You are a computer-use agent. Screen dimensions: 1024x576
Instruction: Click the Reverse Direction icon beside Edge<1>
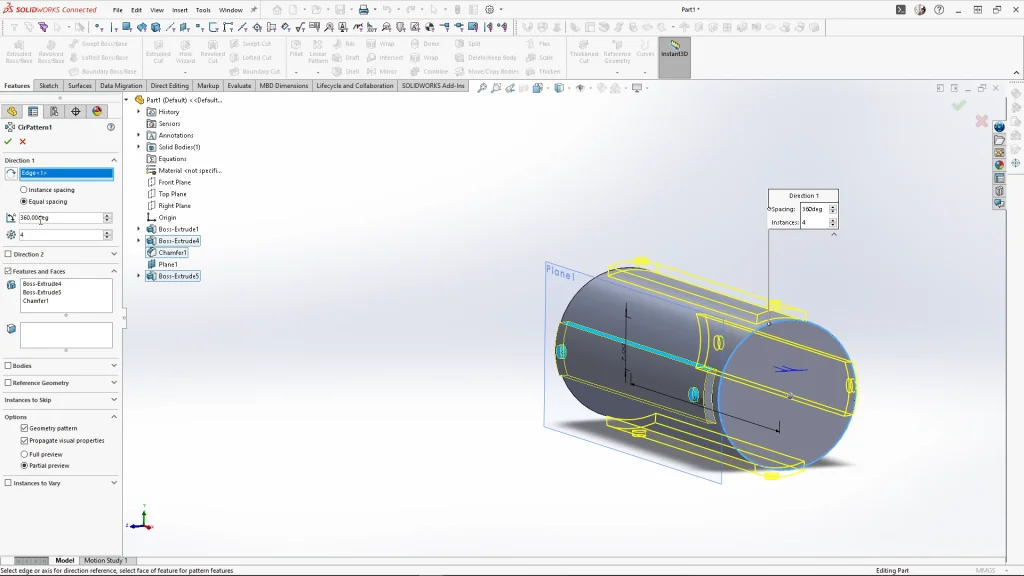point(11,174)
